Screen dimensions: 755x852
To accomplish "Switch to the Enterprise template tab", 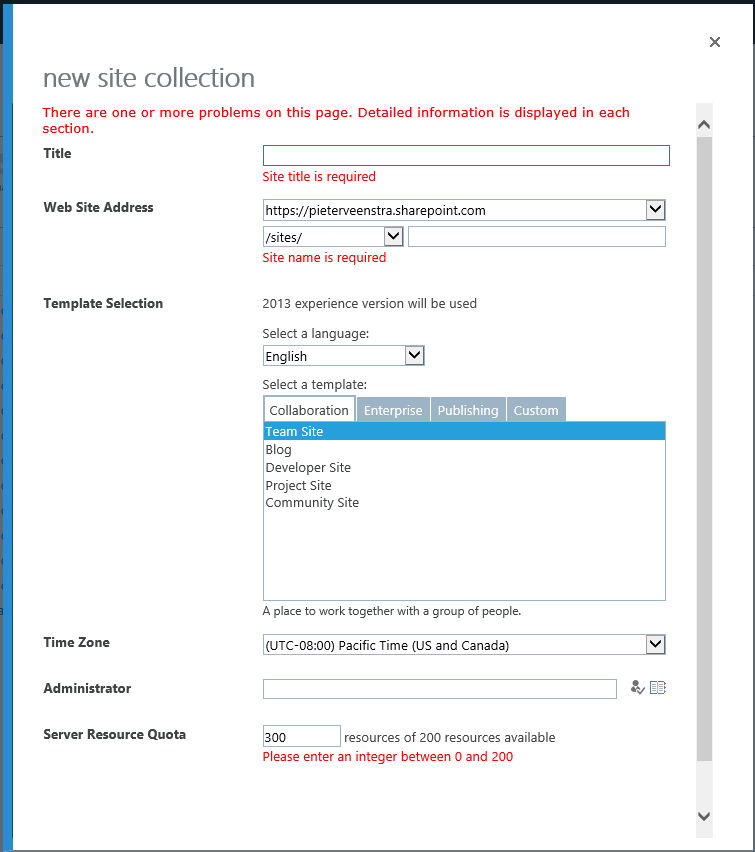I will (393, 410).
